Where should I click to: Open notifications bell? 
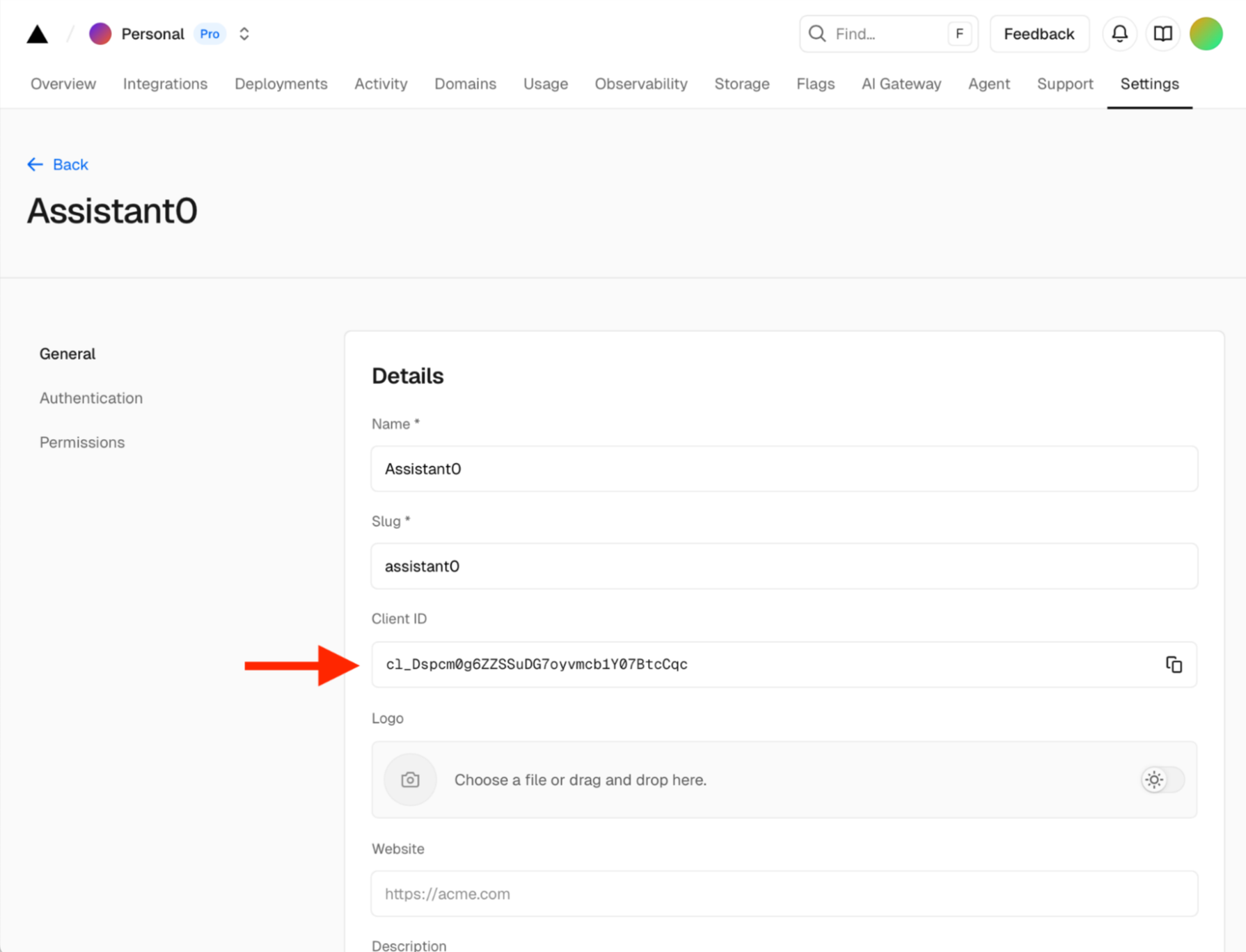click(1120, 34)
